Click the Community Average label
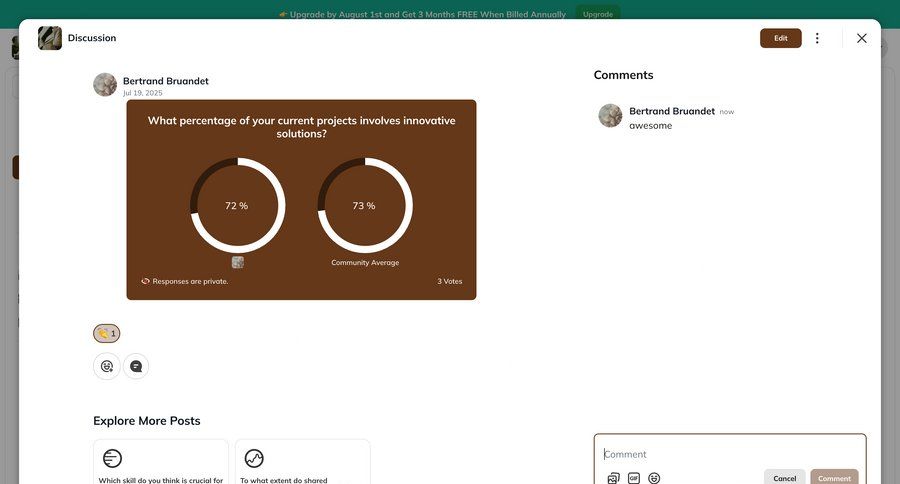 pos(365,263)
